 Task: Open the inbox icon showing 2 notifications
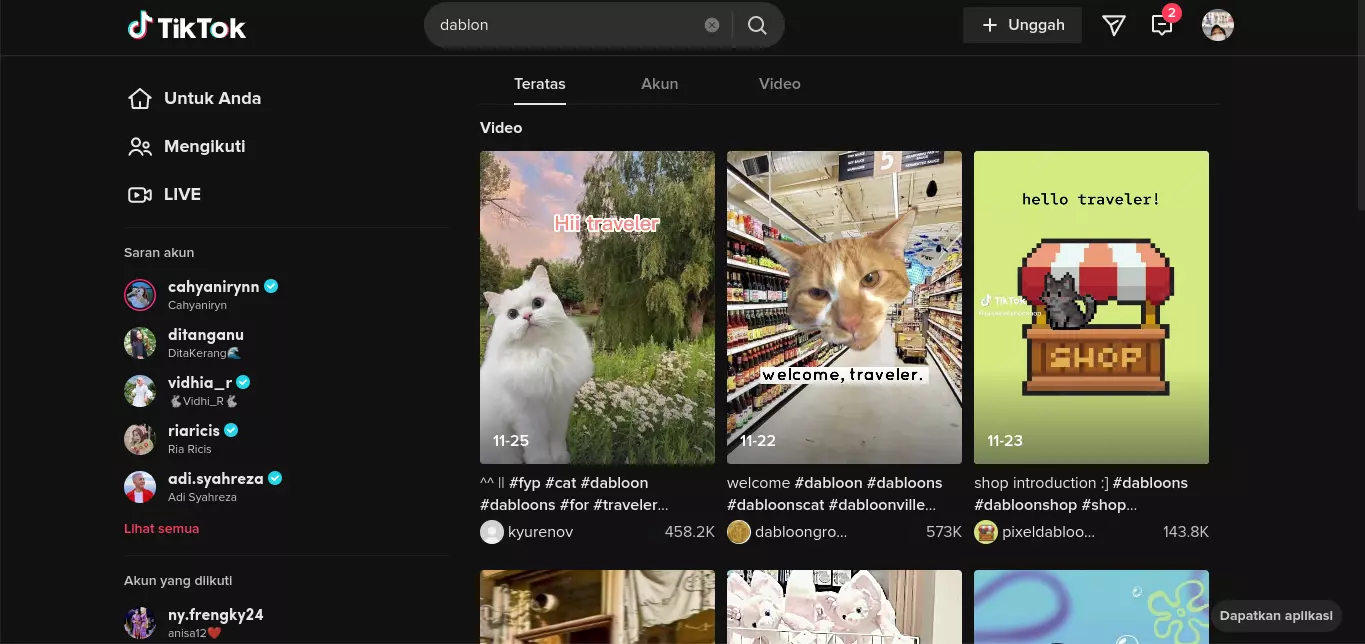(x=1161, y=26)
